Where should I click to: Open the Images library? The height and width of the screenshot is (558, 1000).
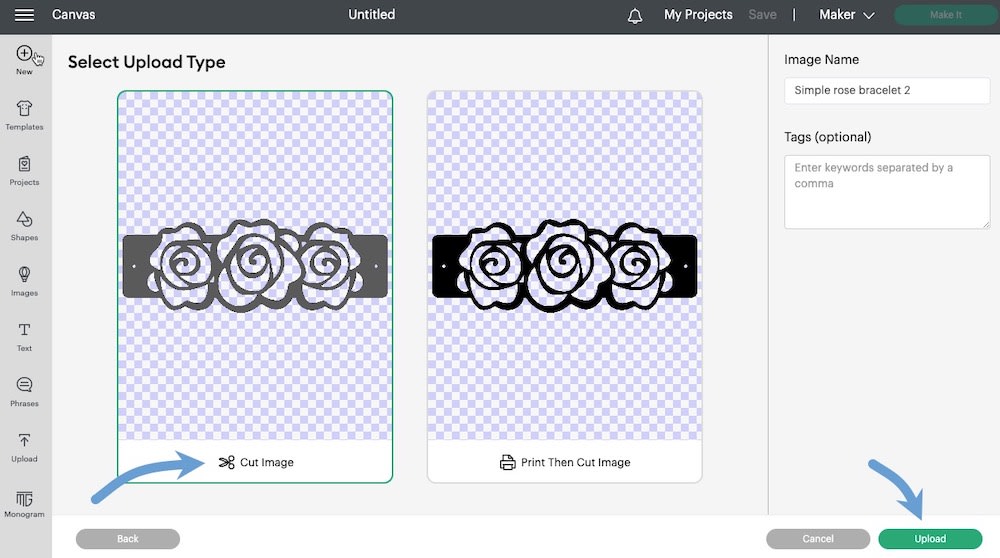pos(24,281)
